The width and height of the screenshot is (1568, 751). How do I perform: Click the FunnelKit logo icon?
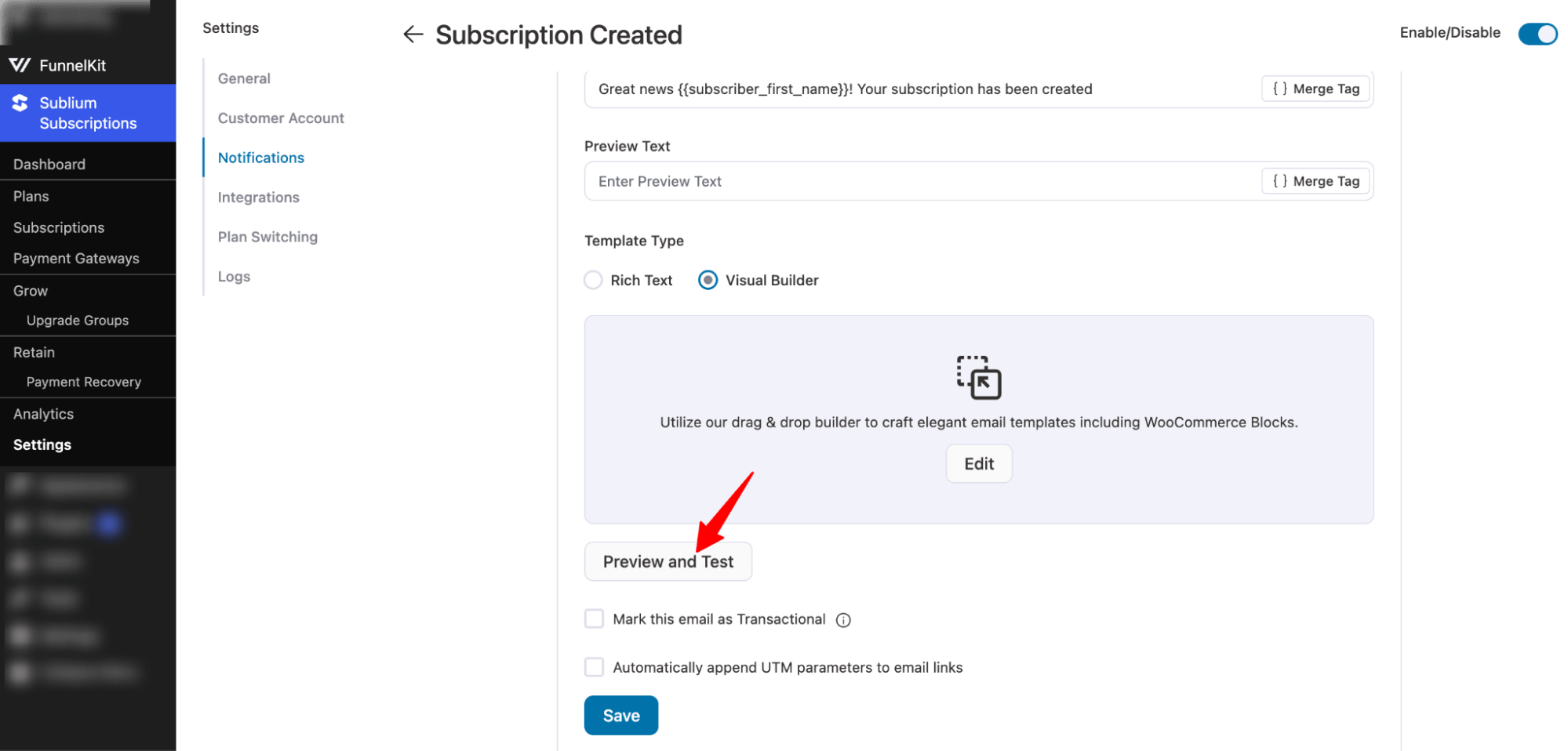click(x=20, y=65)
